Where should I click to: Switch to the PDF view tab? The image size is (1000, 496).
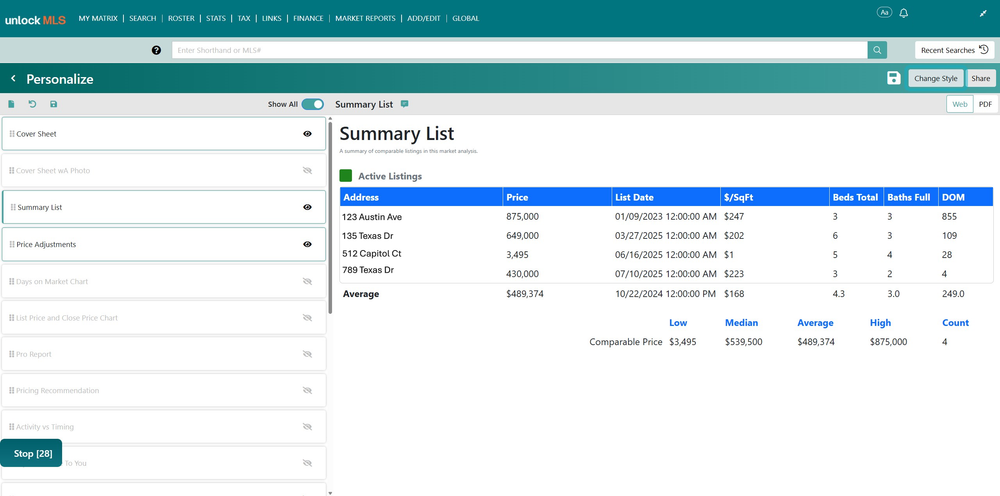pos(985,104)
